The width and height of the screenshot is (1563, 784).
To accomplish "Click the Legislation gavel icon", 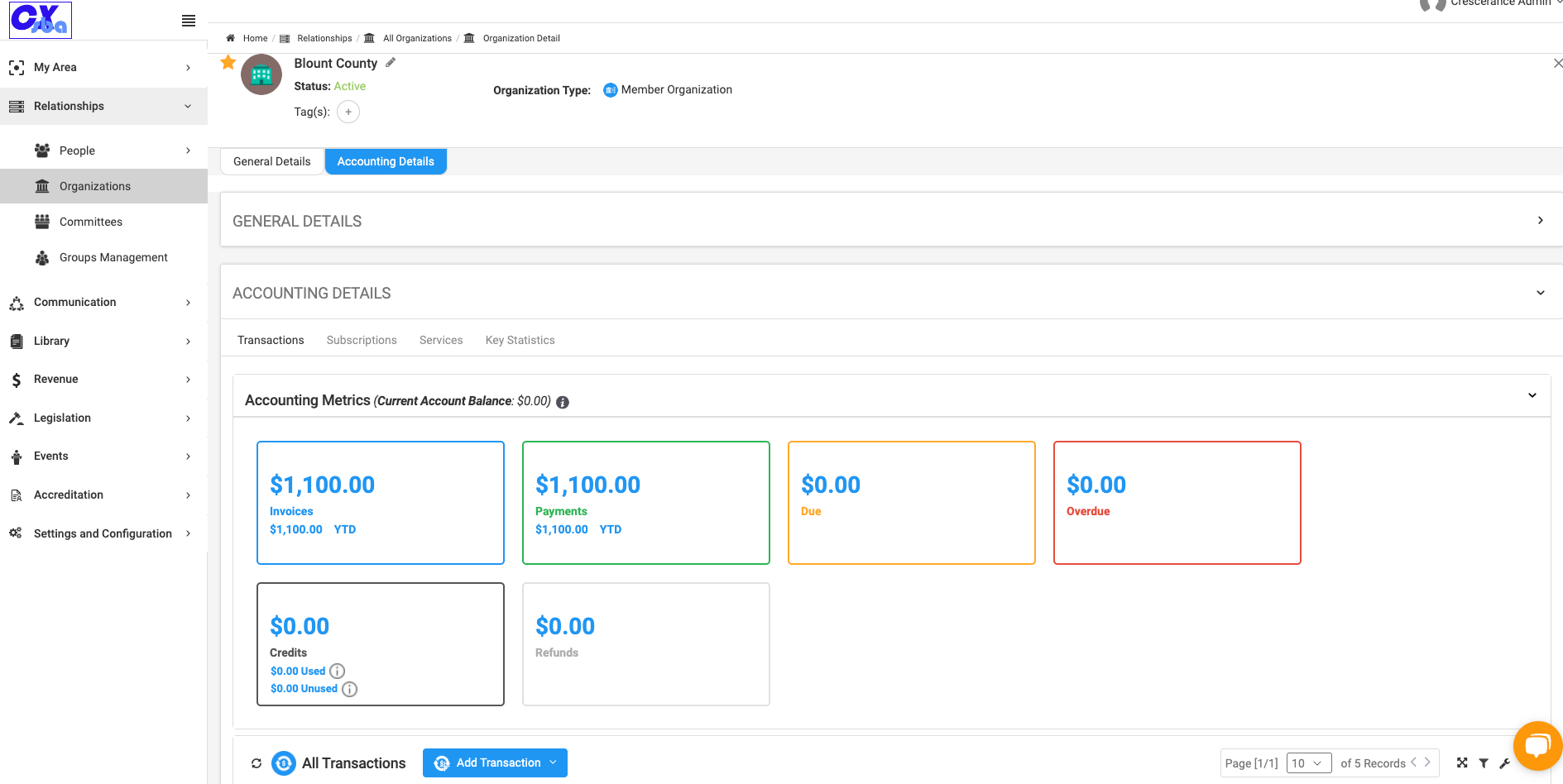I will (17, 418).
